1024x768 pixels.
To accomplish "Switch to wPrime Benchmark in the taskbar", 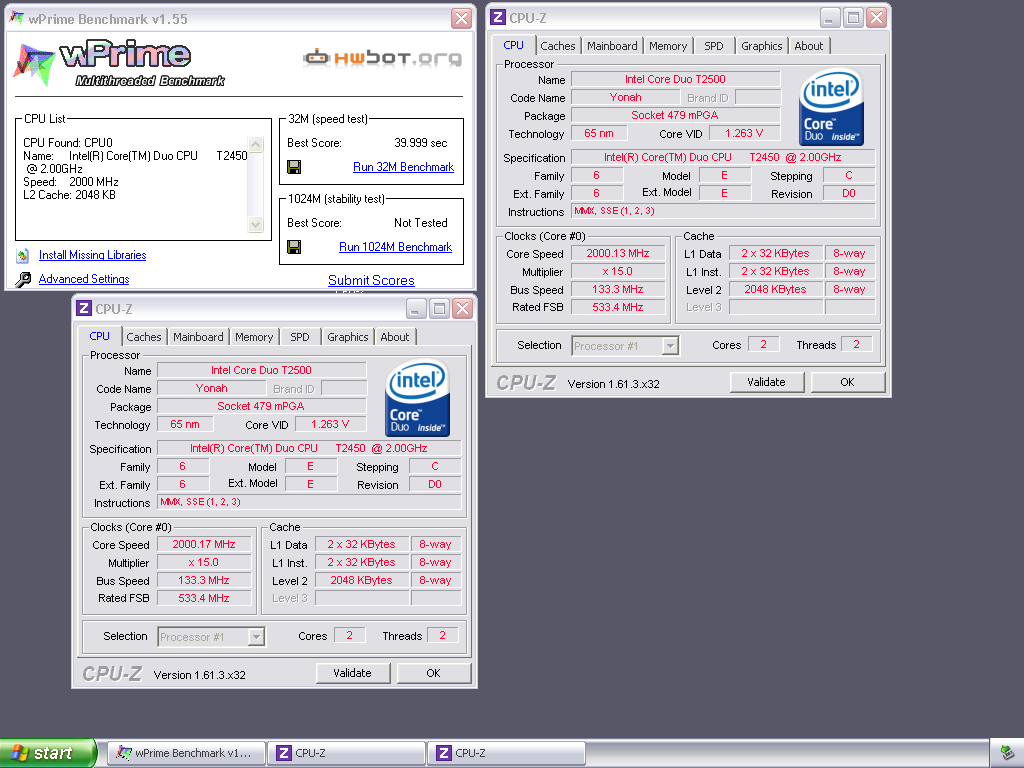I will click(186, 753).
